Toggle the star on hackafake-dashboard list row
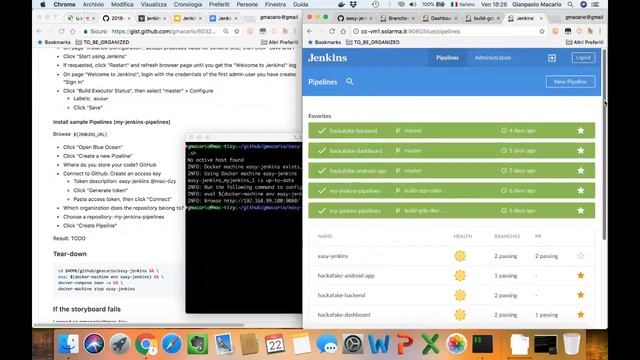This screenshot has width=640, height=360. tap(580, 315)
